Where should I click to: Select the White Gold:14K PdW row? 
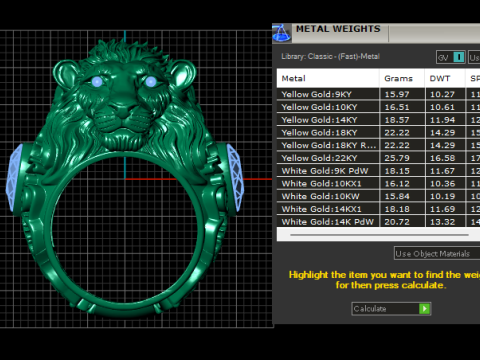[378, 222]
